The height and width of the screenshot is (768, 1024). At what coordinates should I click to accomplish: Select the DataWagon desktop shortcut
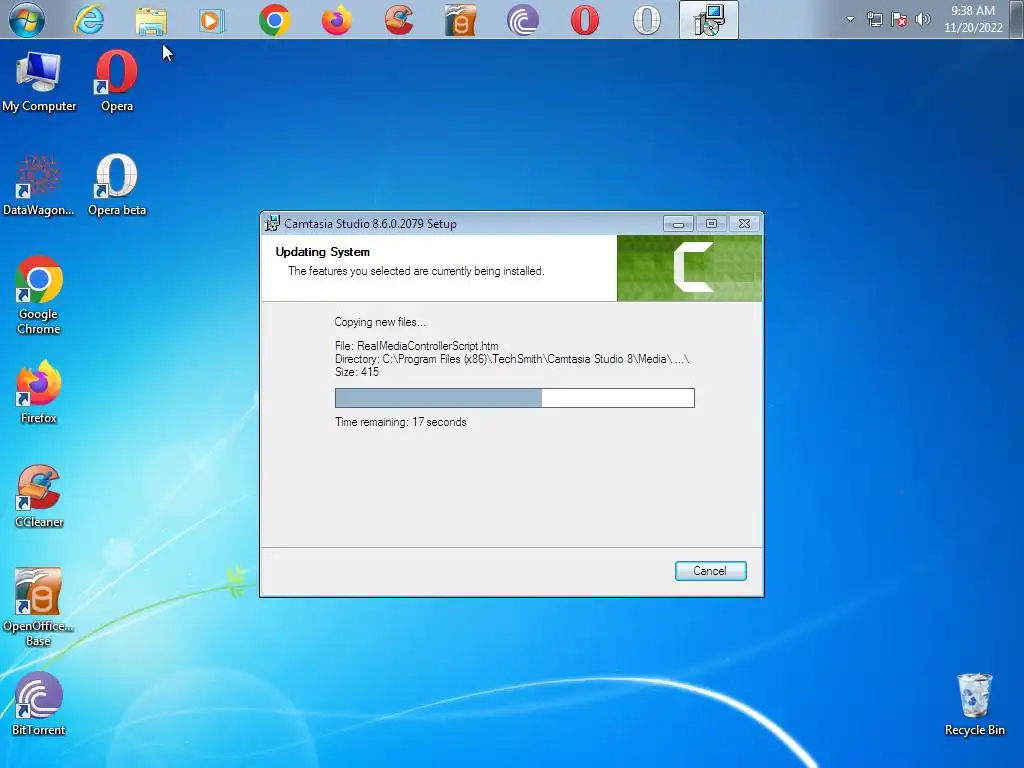[39, 185]
